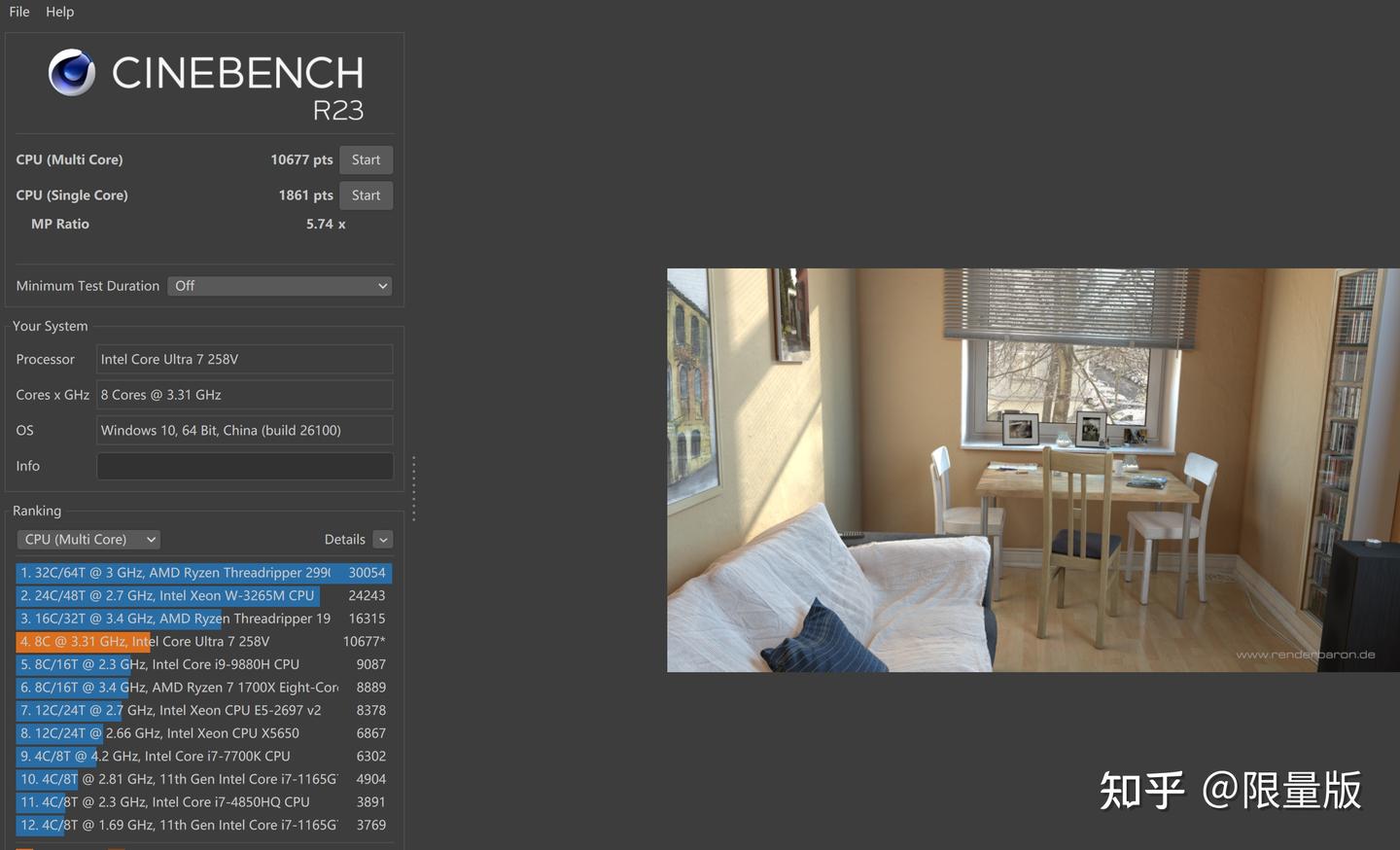Click the score 24243 in ranking
Screen dimensions: 1400x850
click(367, 595)
